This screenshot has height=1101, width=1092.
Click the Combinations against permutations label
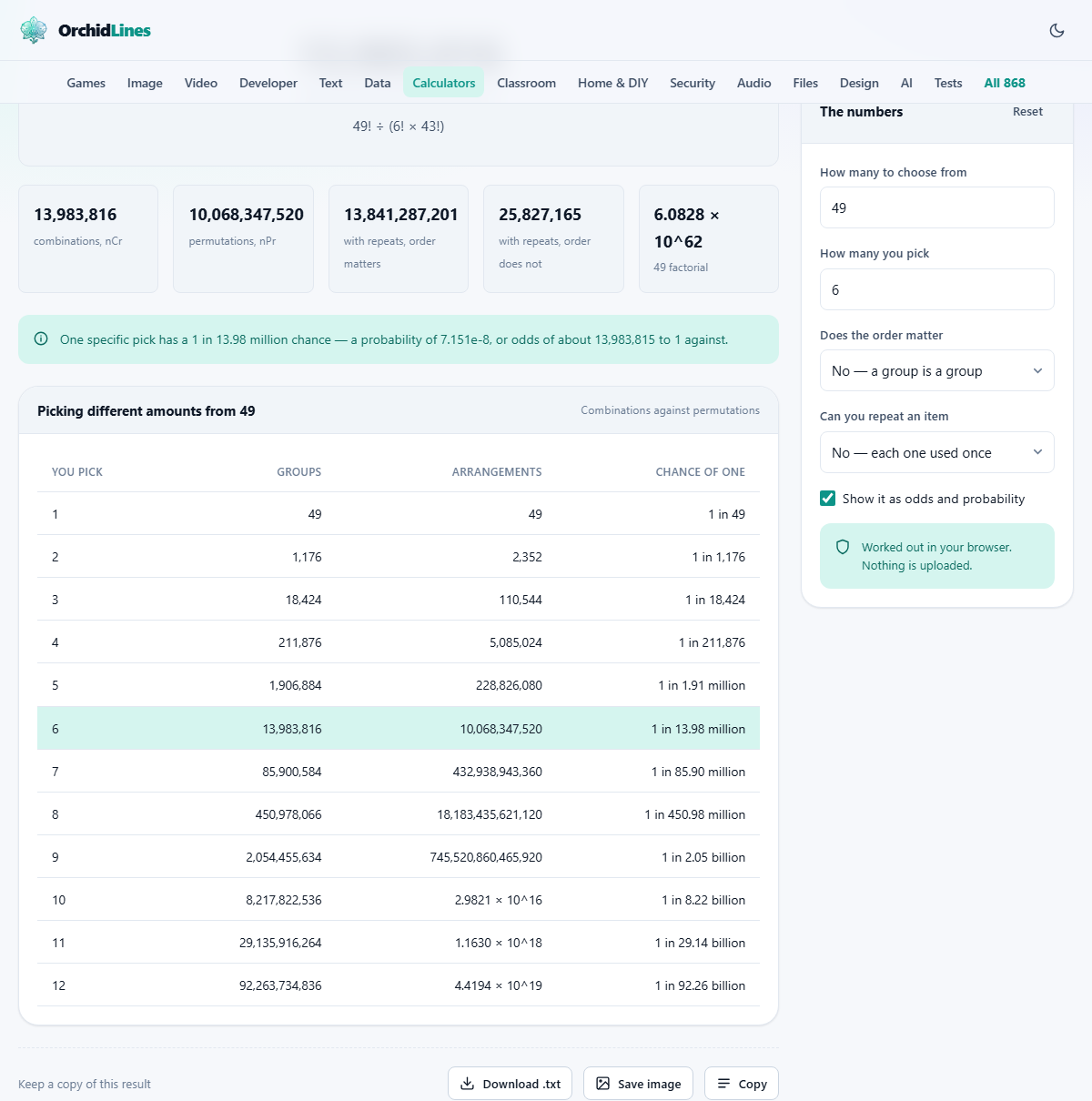click(671, 410)
